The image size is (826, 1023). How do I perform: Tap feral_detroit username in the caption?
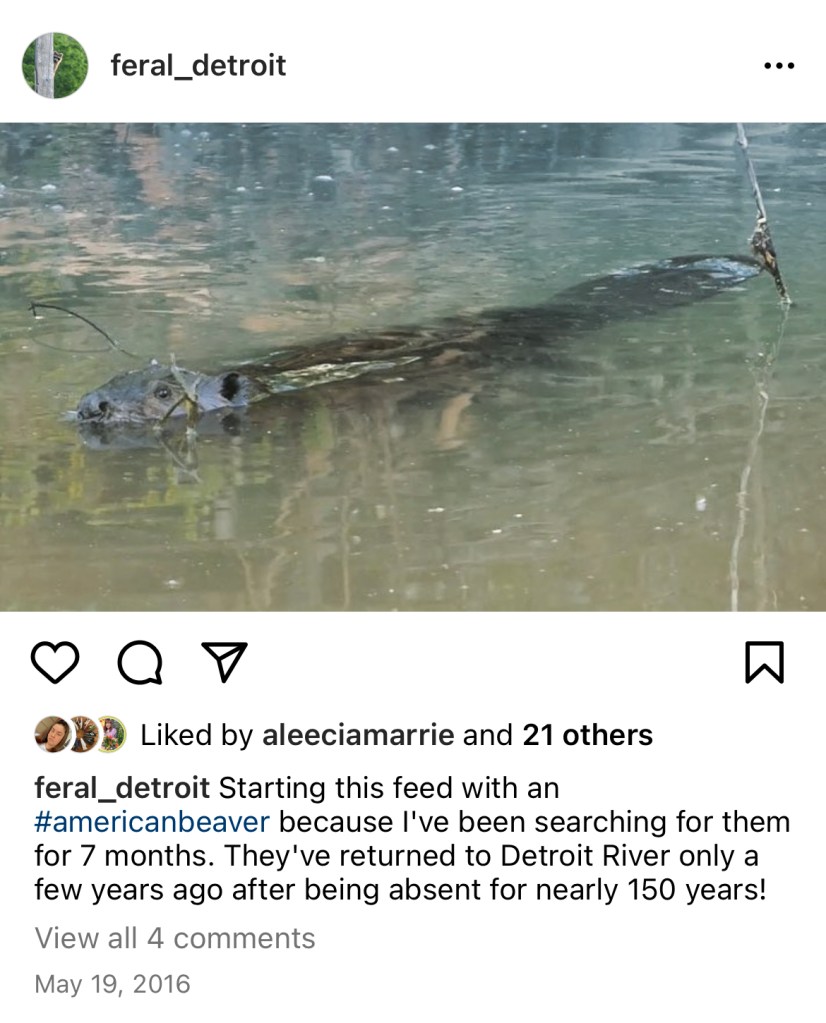tap(122, 788)
